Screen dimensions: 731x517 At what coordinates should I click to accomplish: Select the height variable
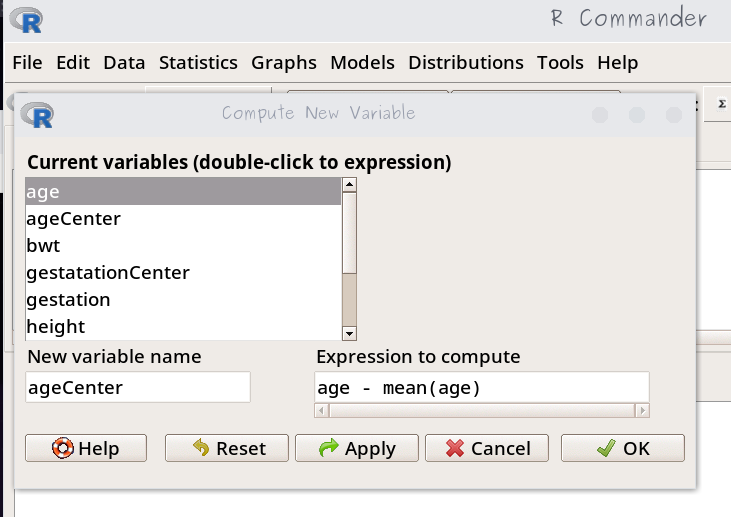point(55,326)
